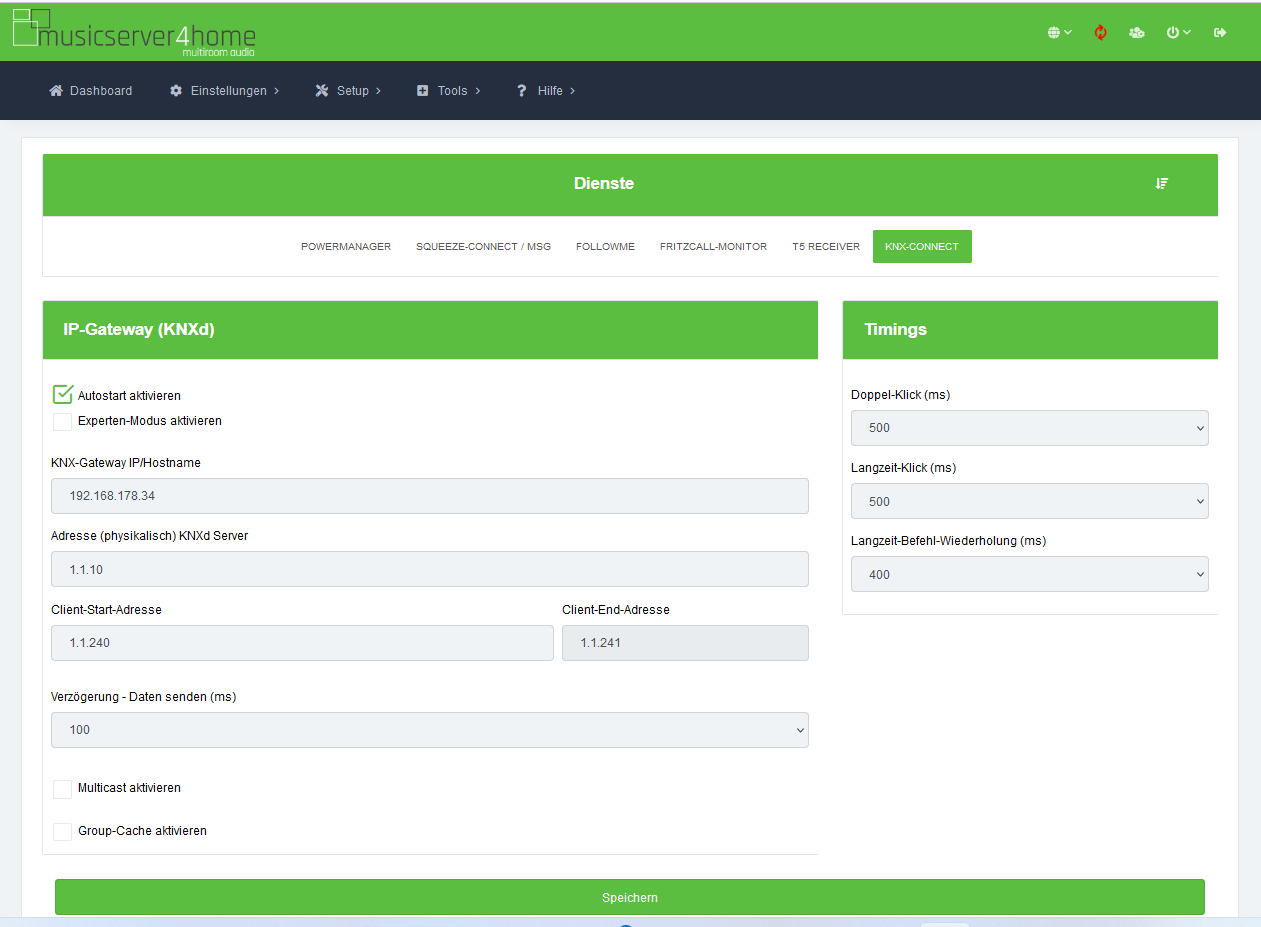Click the Client-Start-Adresse field
This screenshot has height=927, width=1261.
[302, 643]
